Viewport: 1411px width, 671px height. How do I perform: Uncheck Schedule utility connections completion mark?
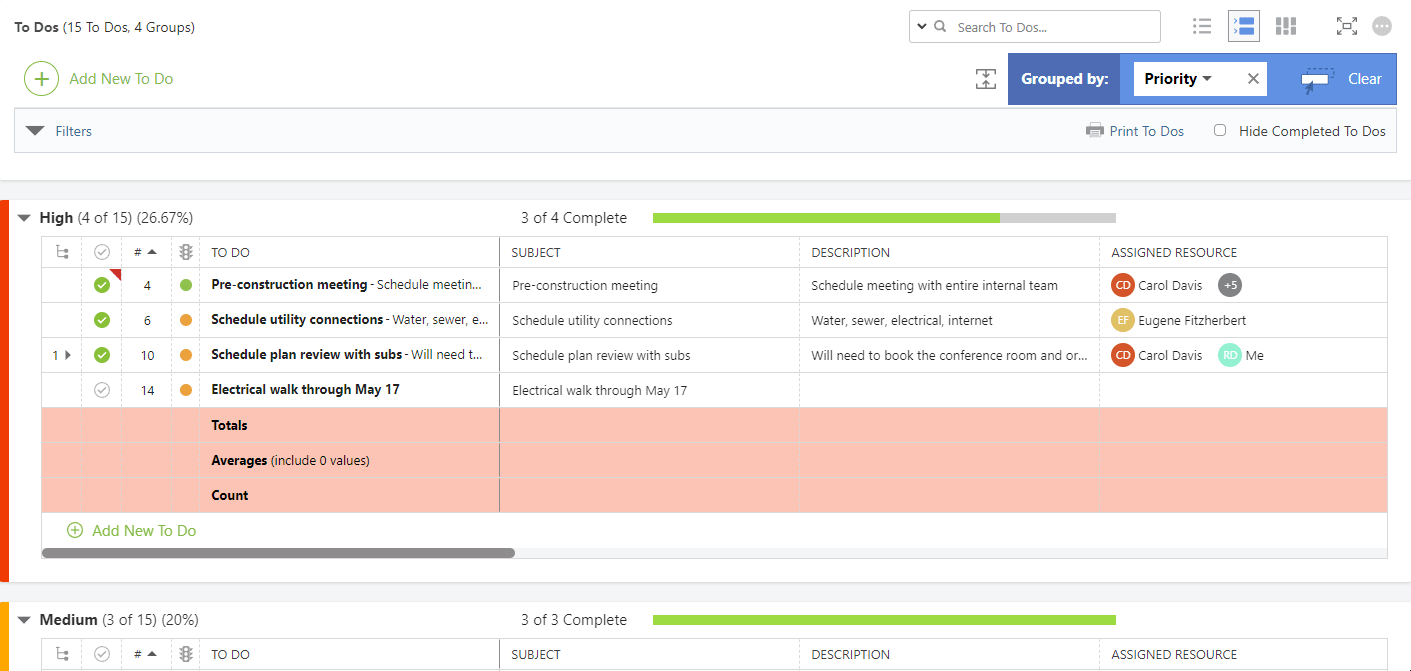(x=102, y=320)
